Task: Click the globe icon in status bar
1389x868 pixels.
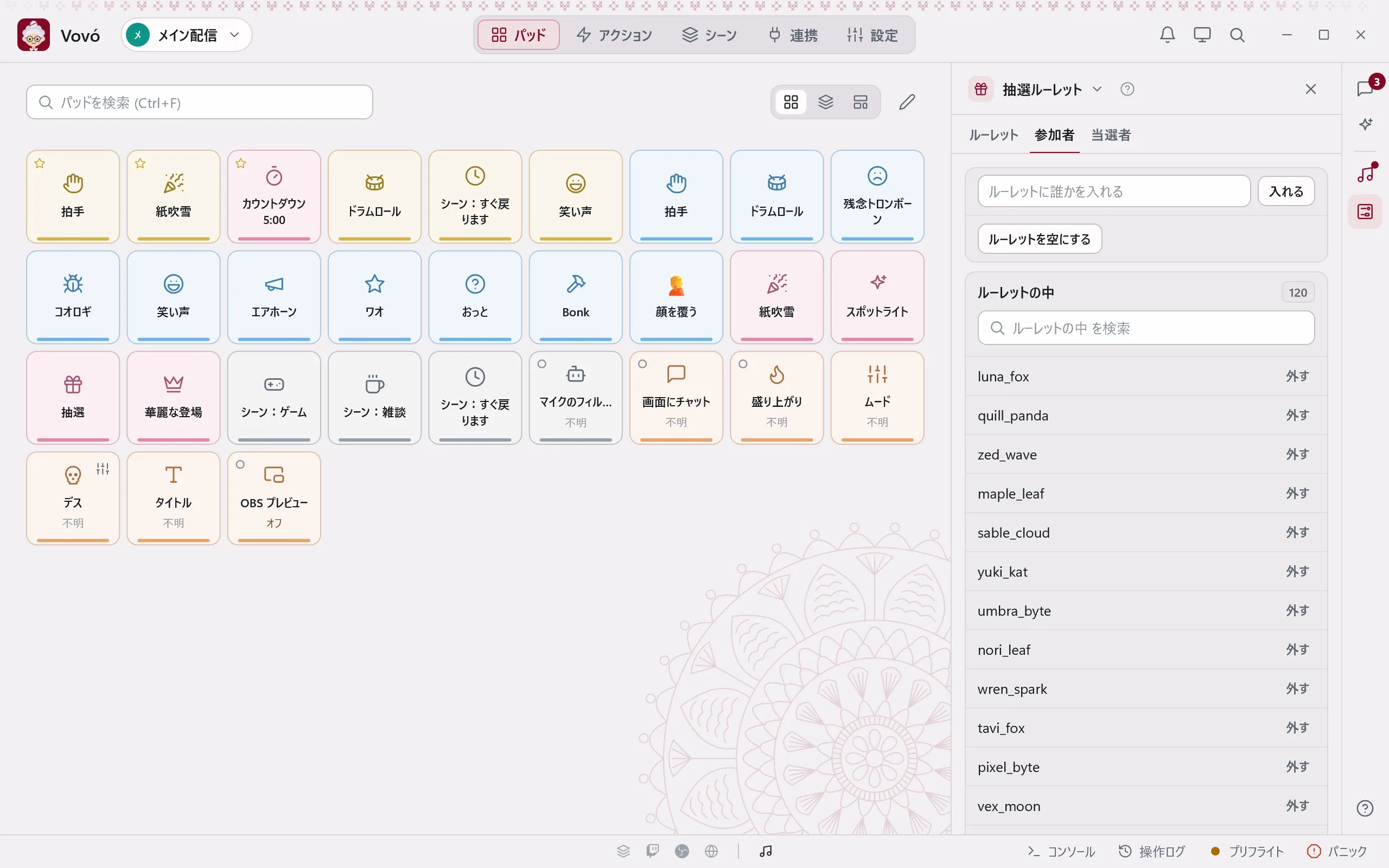Action: coord(711,851)
